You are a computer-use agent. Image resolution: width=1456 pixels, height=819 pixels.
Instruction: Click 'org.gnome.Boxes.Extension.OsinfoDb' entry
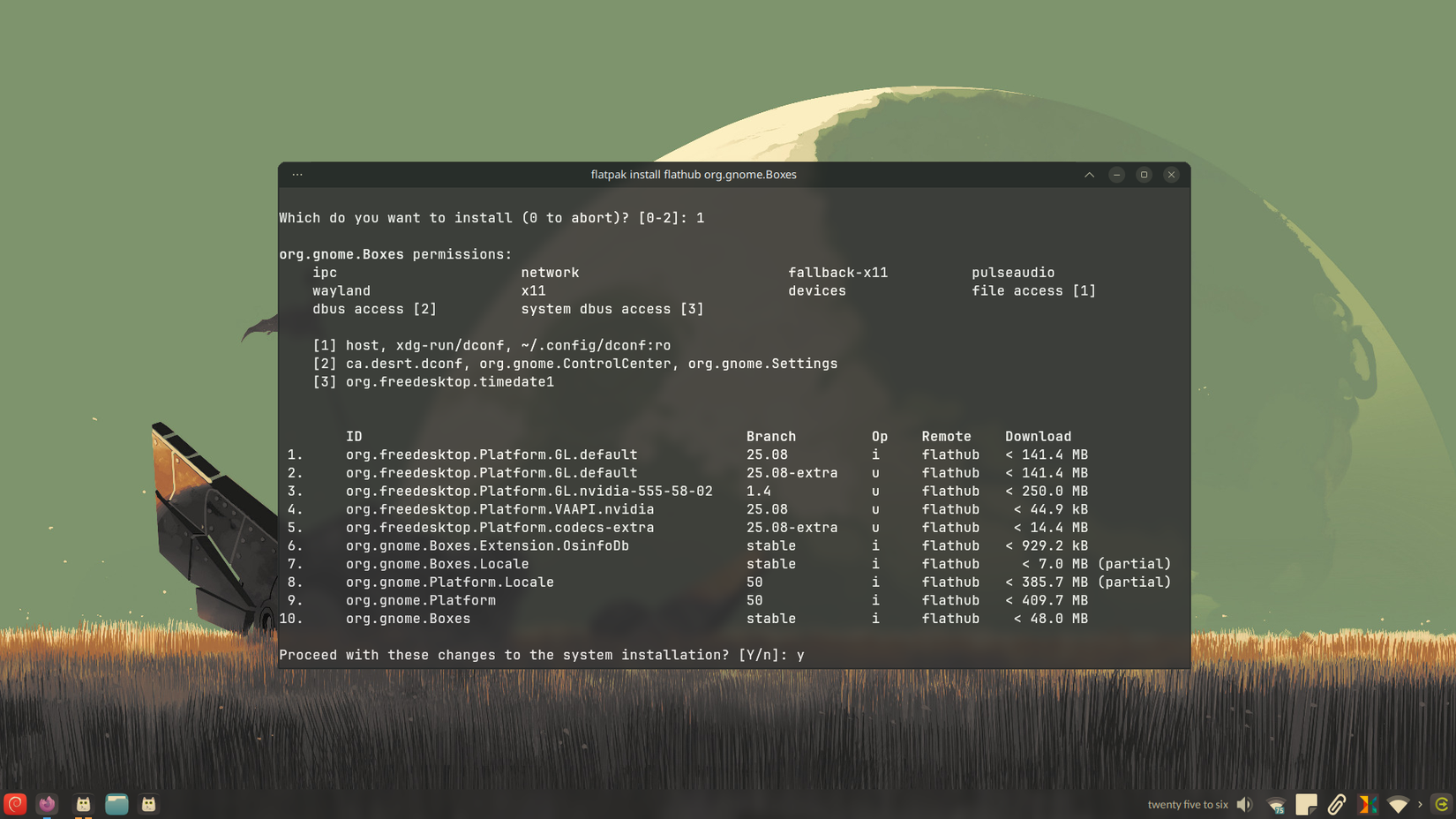point(487,546)
